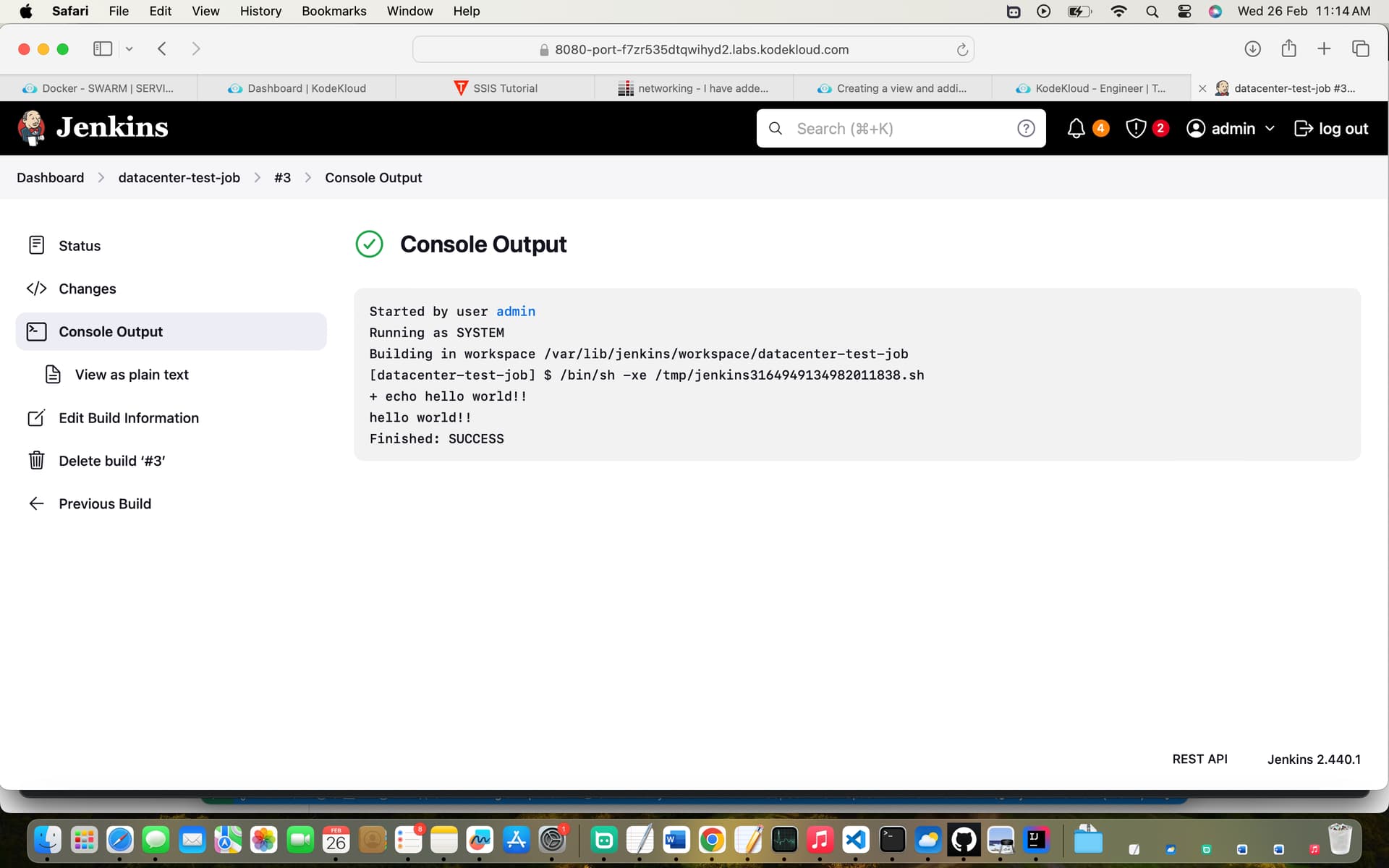Open the Changes page in the sidebar
The height and width of the screenshot is (868, 1389).
point(87,289)
